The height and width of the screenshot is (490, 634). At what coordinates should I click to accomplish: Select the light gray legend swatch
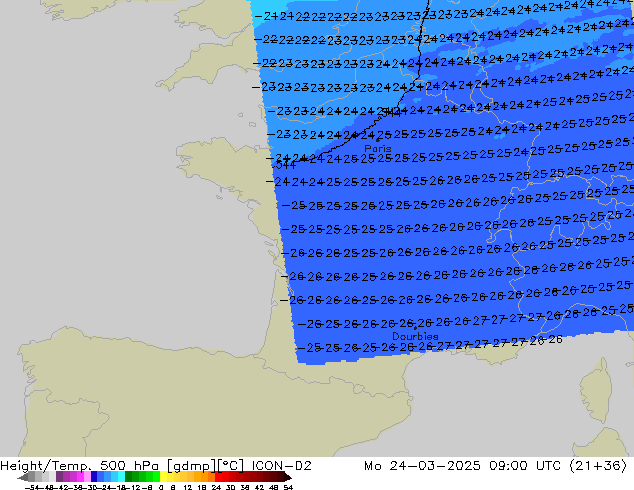[53, 477]
